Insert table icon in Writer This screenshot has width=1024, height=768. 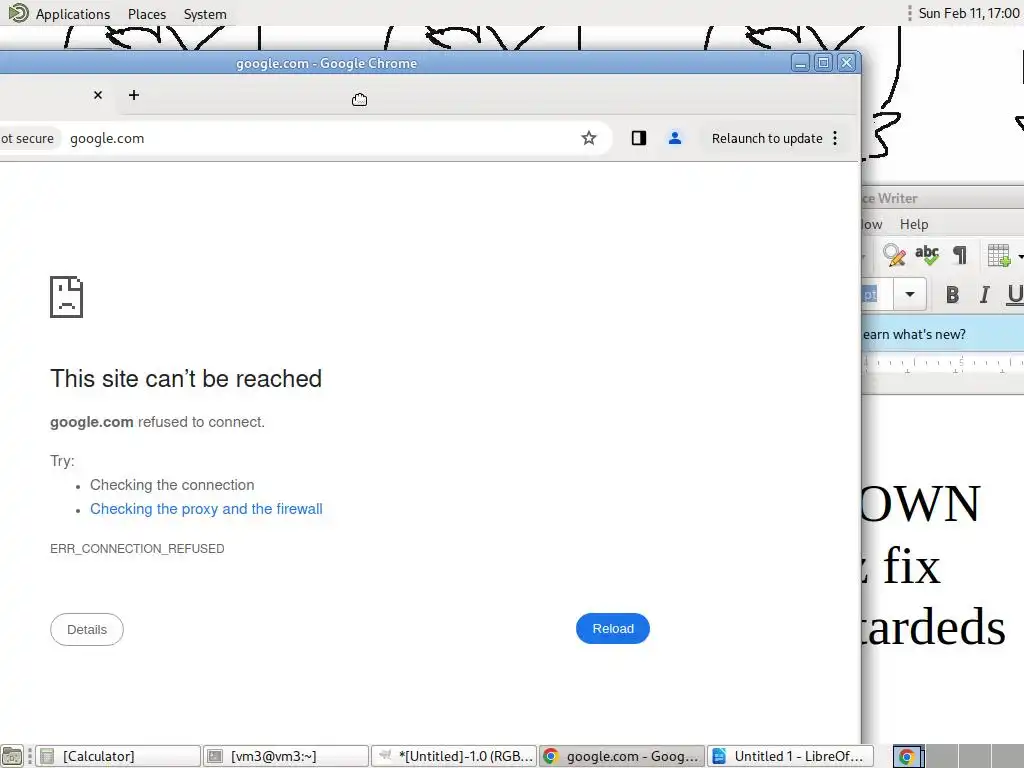click(999, 255)
